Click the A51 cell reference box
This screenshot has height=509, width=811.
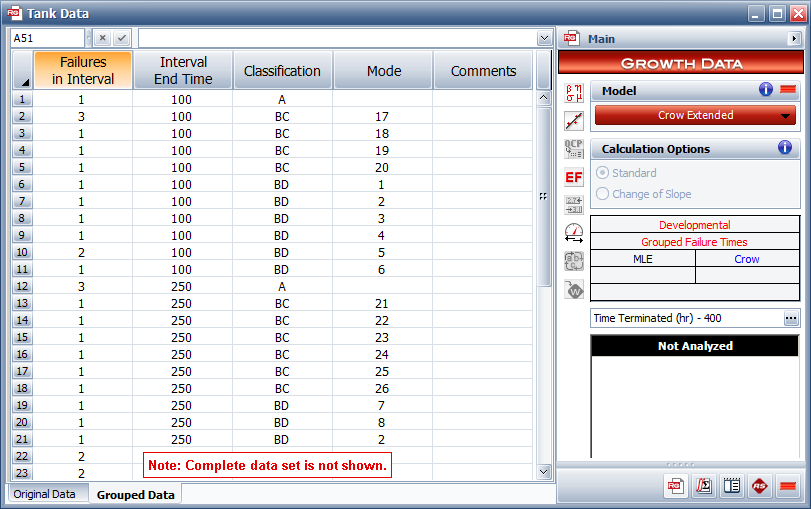[x=48, y=38]
